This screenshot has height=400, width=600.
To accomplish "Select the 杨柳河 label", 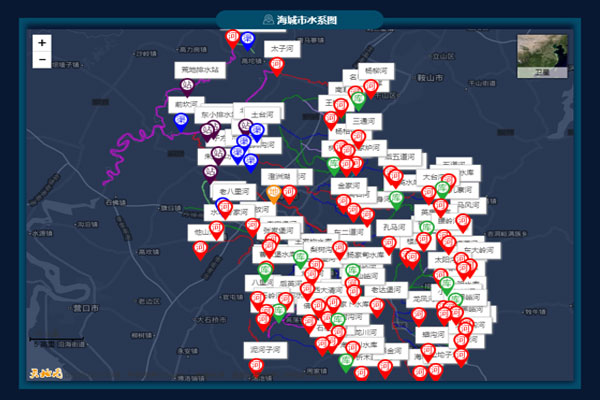I will pyautogui.click(x=376, y=71).
